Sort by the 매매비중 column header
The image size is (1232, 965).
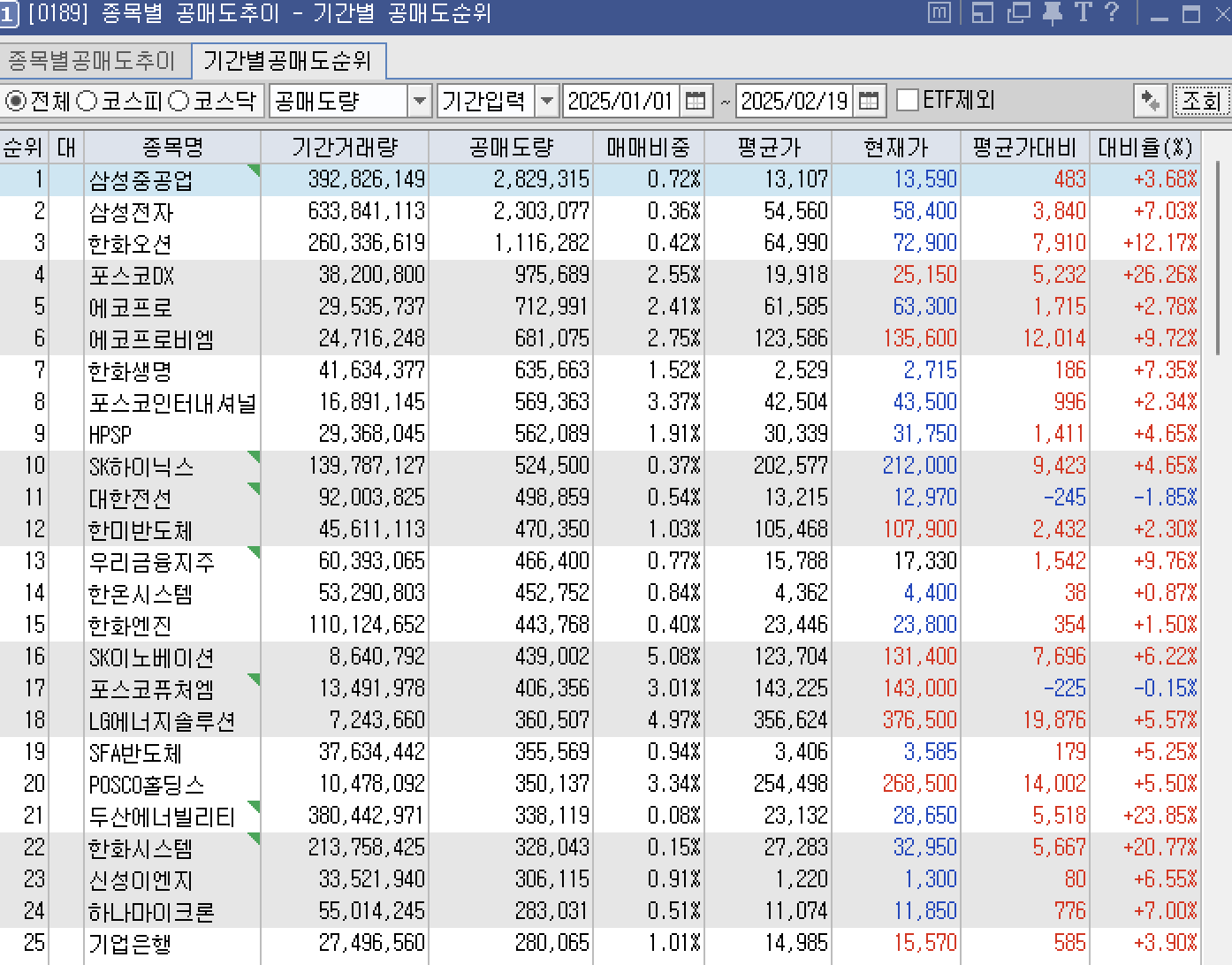649,147
